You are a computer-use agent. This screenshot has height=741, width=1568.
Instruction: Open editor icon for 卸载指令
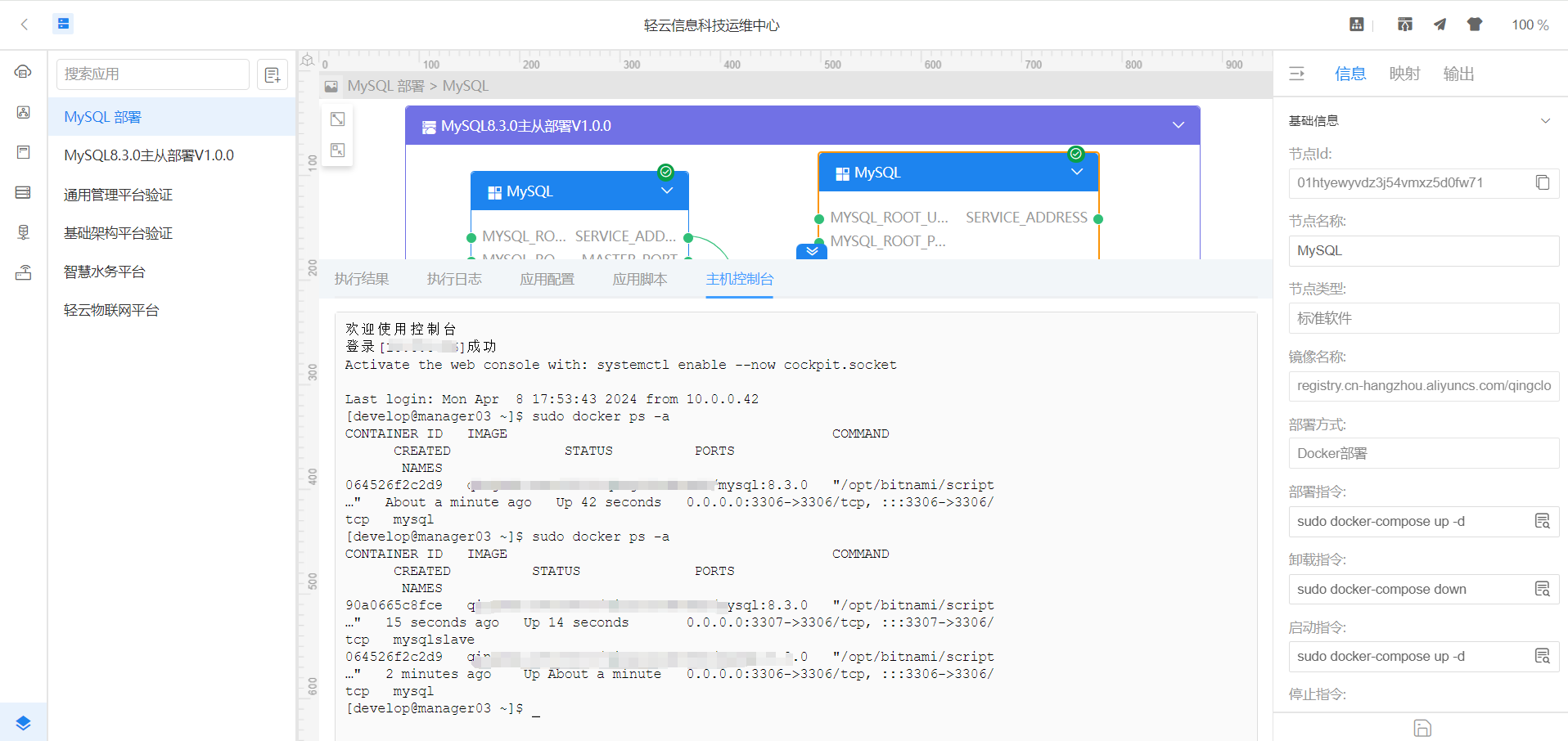pos(1543,589)
